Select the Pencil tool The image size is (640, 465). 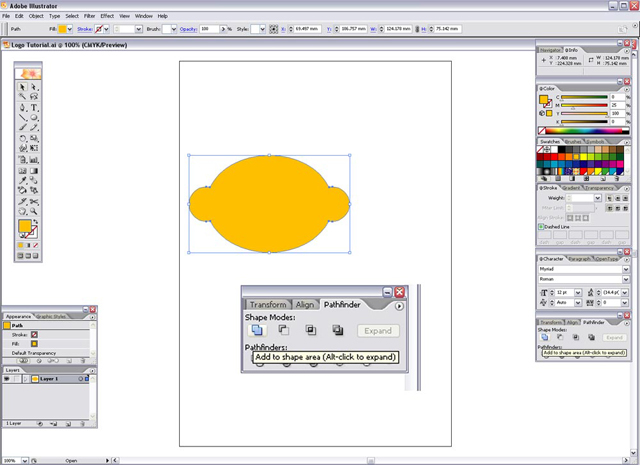tap(34, 127)
